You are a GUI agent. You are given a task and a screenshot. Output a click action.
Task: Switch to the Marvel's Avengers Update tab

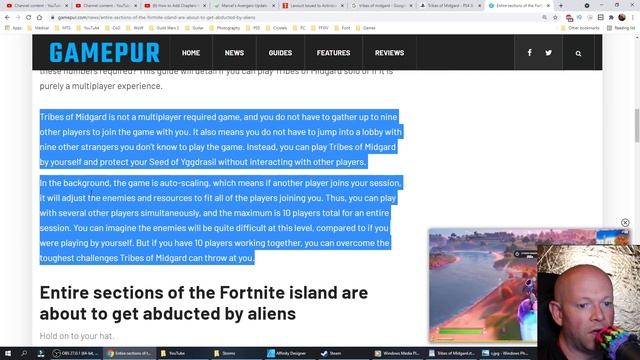[244, 6]
